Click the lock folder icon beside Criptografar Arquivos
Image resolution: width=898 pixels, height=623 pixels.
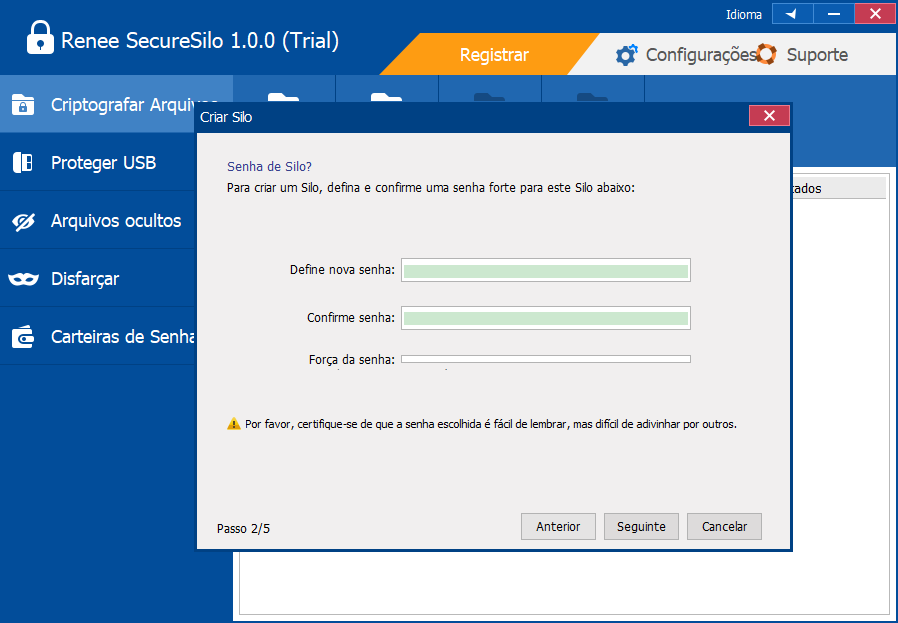pos(23,105)
